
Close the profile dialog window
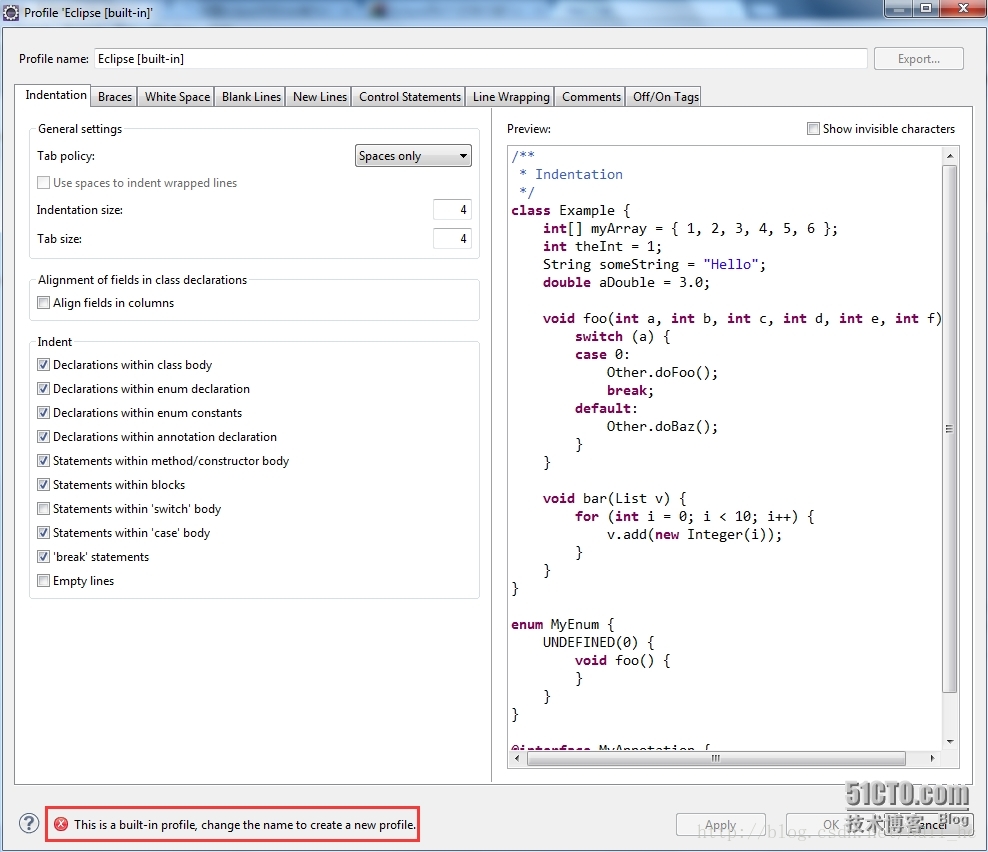pos(963,8)
